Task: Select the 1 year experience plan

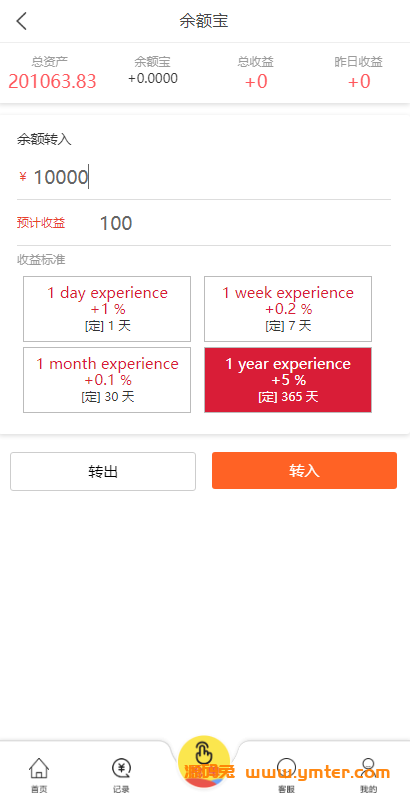Action: 288,380
